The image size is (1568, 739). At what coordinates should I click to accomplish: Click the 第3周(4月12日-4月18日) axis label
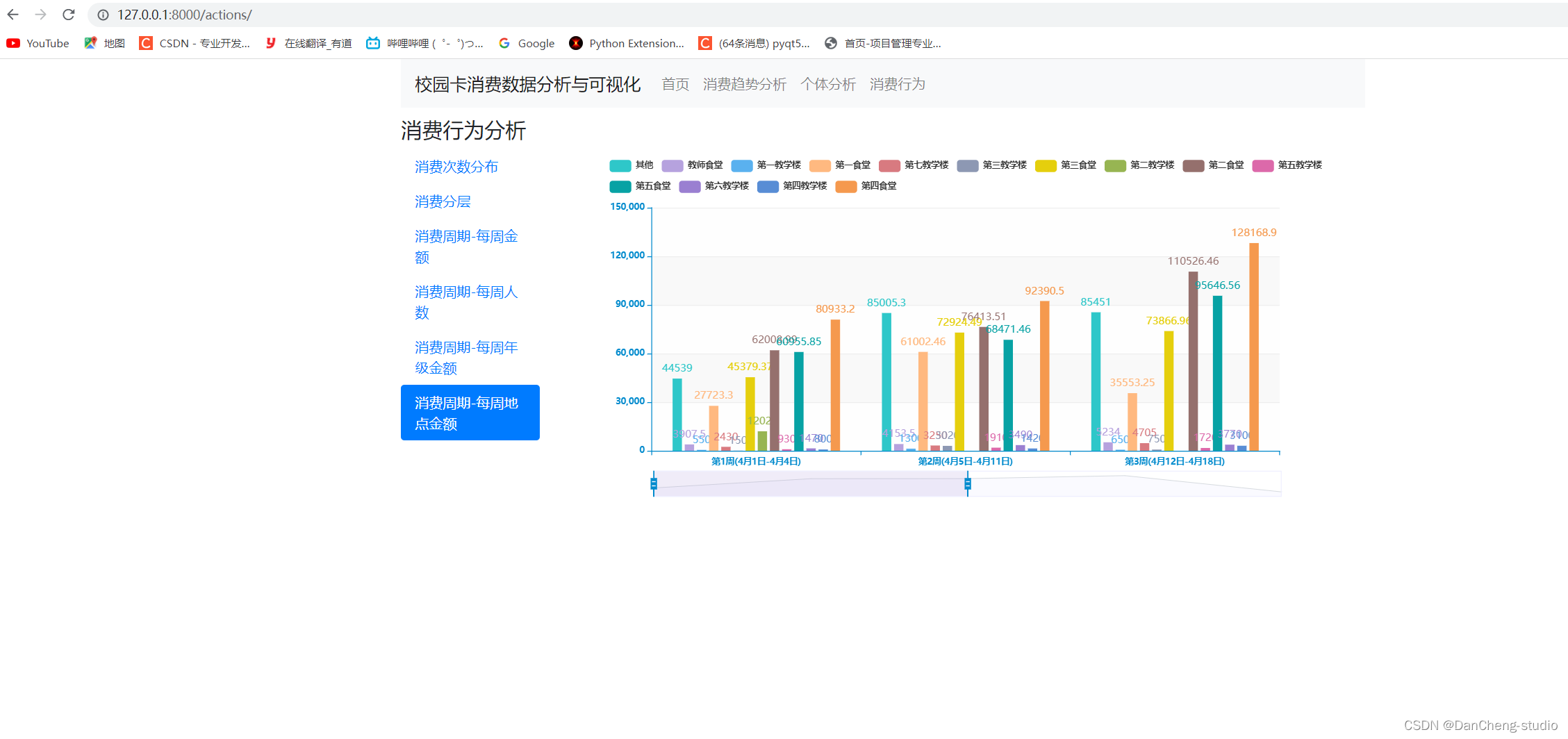(1174, 461)
